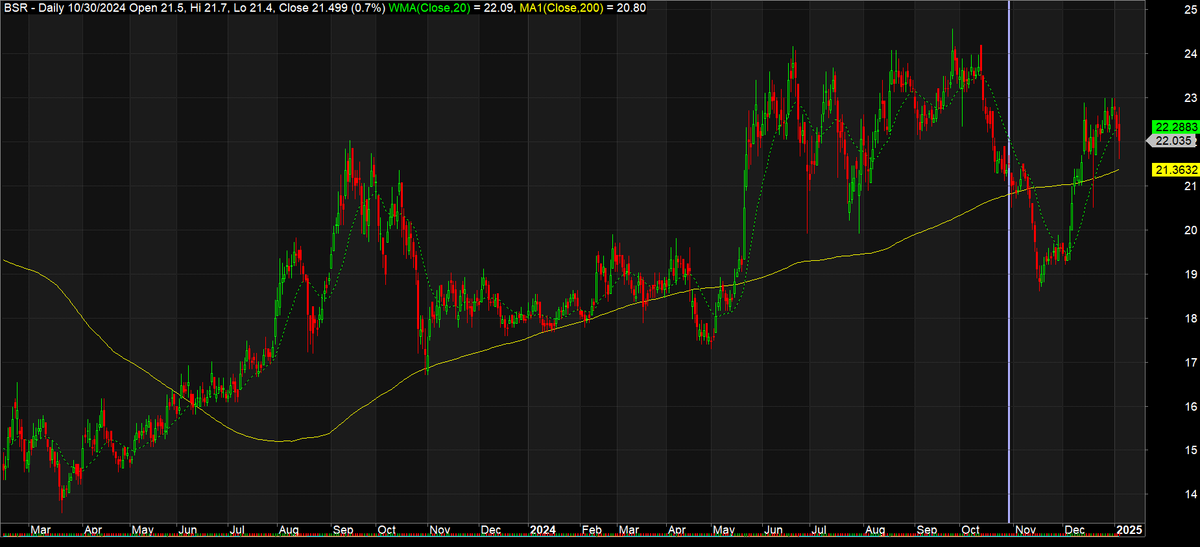1200x547 pixels.
Task: Click the yellow 21.3632 price tag
Action: pos(1175,170)
